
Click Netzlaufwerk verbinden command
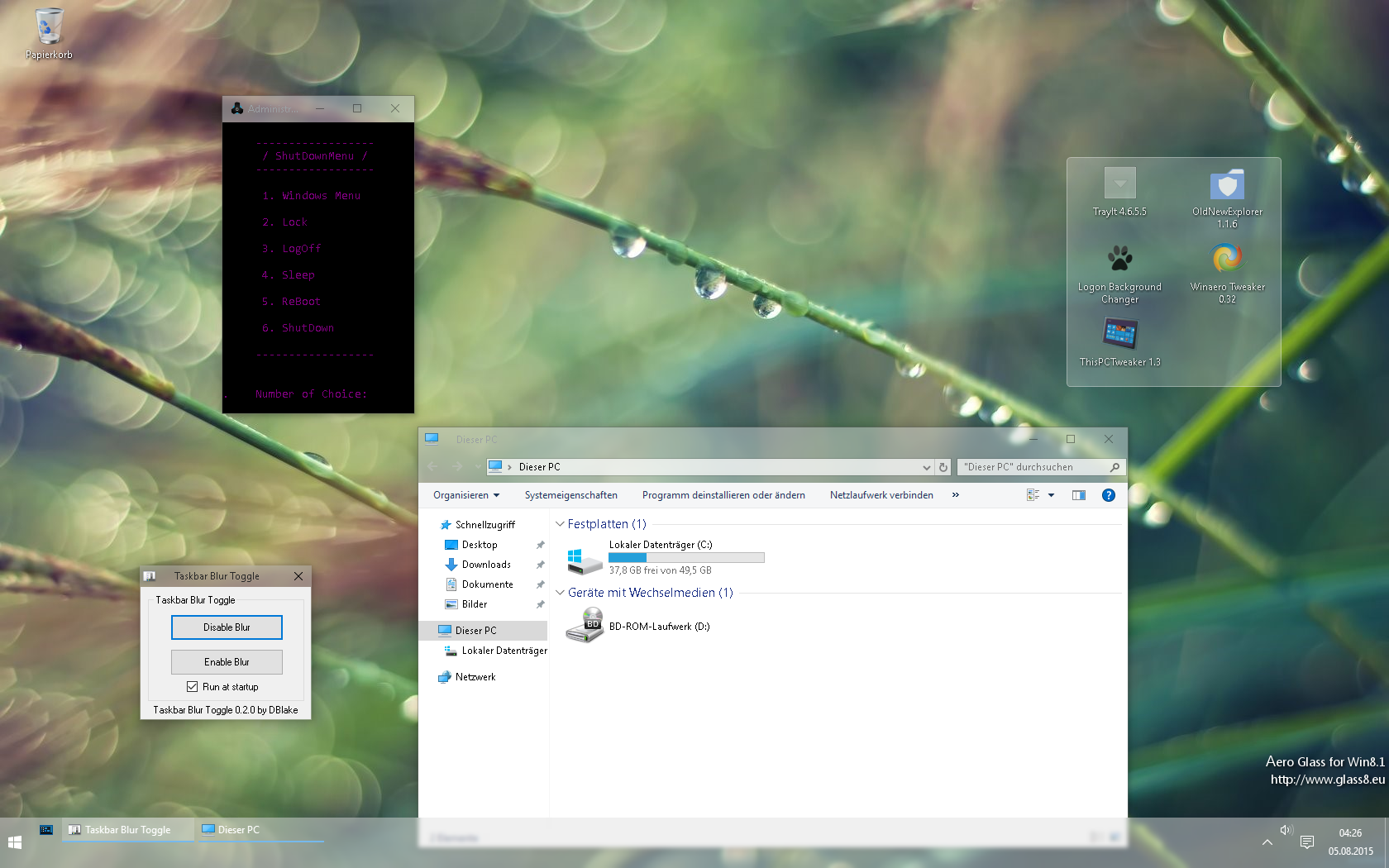[881, 495]
